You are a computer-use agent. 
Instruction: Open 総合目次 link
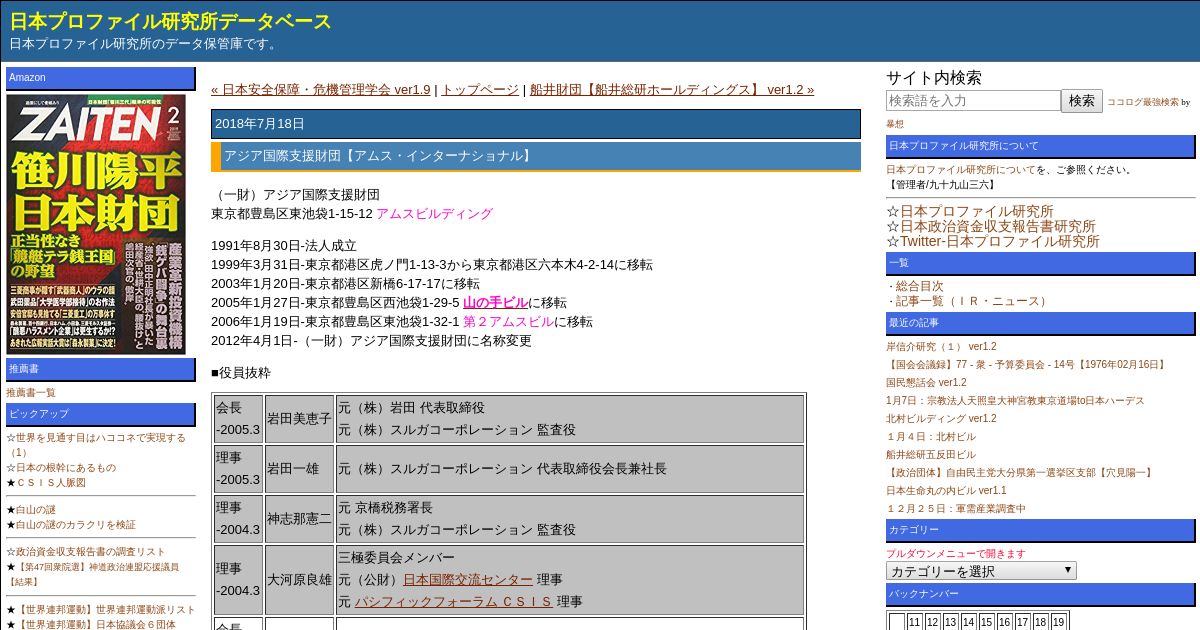(919, 286)
